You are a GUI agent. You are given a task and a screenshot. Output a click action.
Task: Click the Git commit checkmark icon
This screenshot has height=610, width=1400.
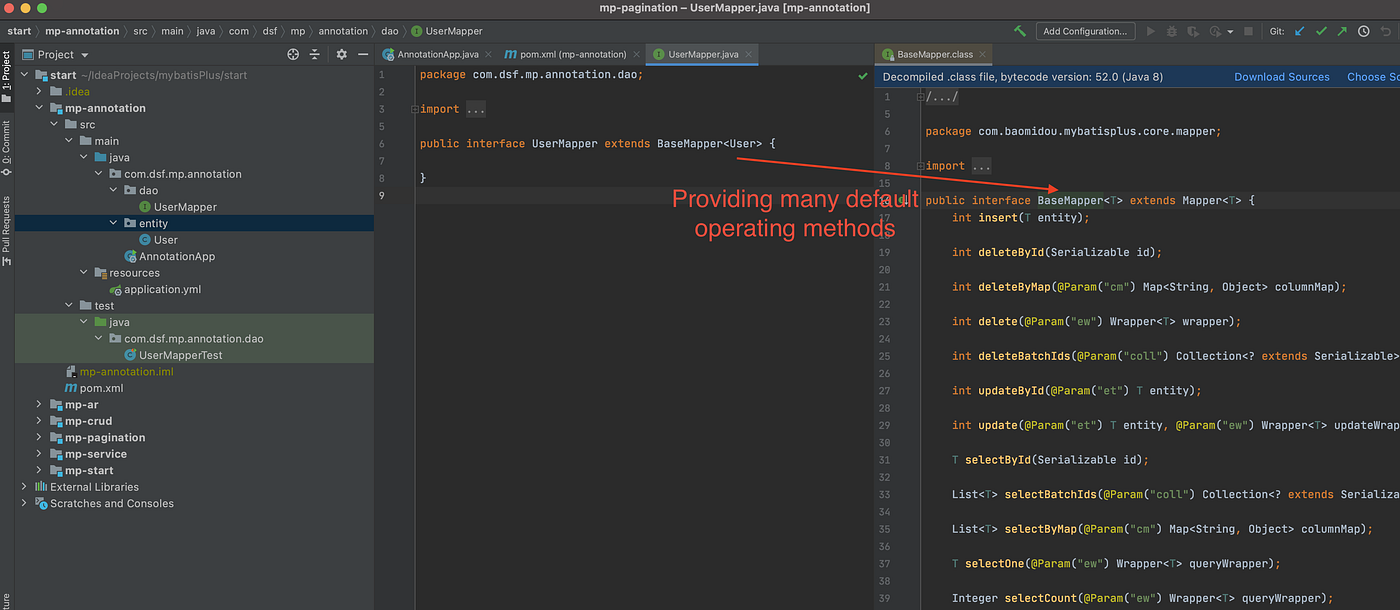(1321, 31)
